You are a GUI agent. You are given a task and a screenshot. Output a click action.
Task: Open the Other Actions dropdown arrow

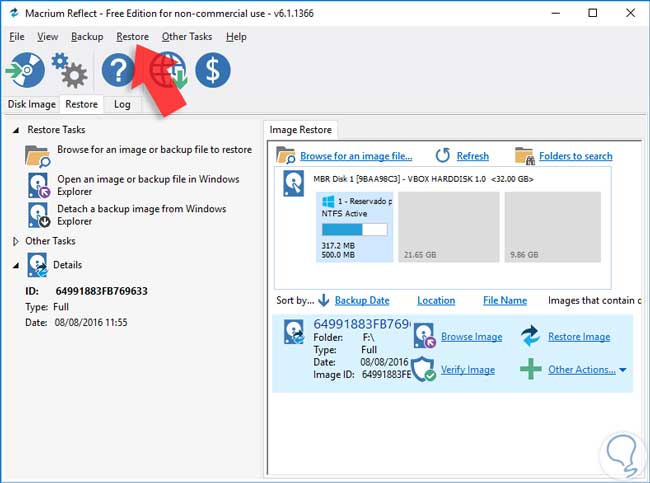coord(623,370)
